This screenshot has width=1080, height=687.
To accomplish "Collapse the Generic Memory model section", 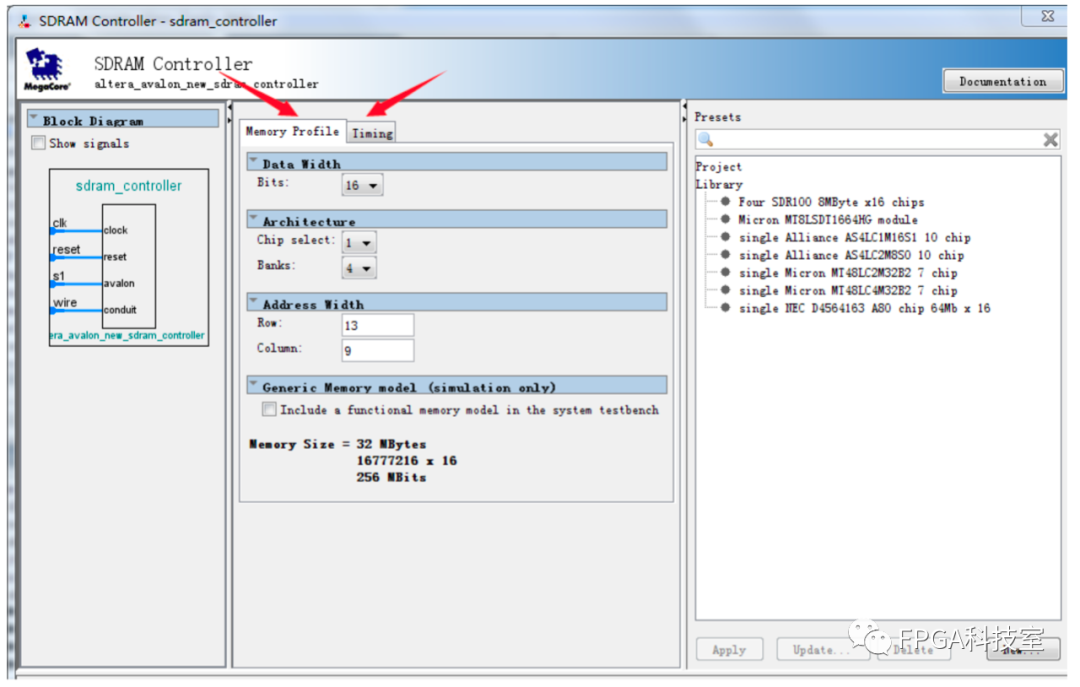I will pyautogui.click(x=253, y=384).
